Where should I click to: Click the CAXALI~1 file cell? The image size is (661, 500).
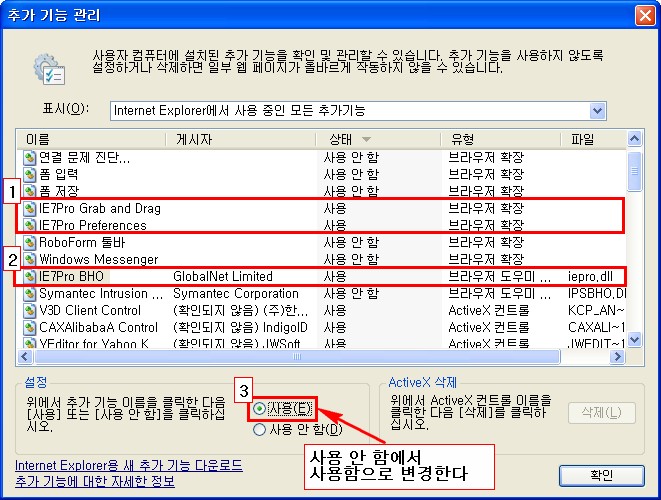[597, 327]
